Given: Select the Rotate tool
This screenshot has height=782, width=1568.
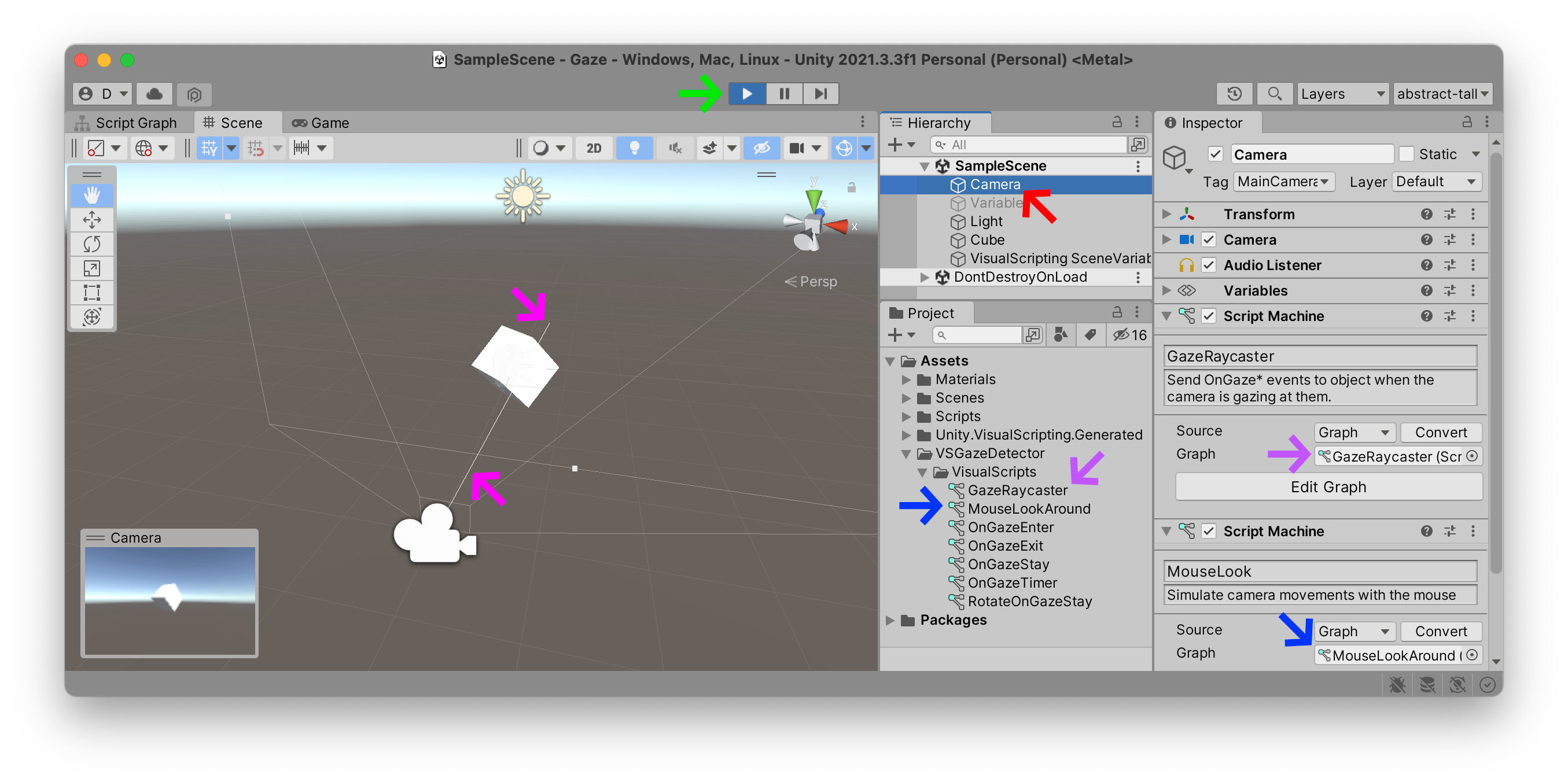Looking at the screenshot, I should [92, 244].
